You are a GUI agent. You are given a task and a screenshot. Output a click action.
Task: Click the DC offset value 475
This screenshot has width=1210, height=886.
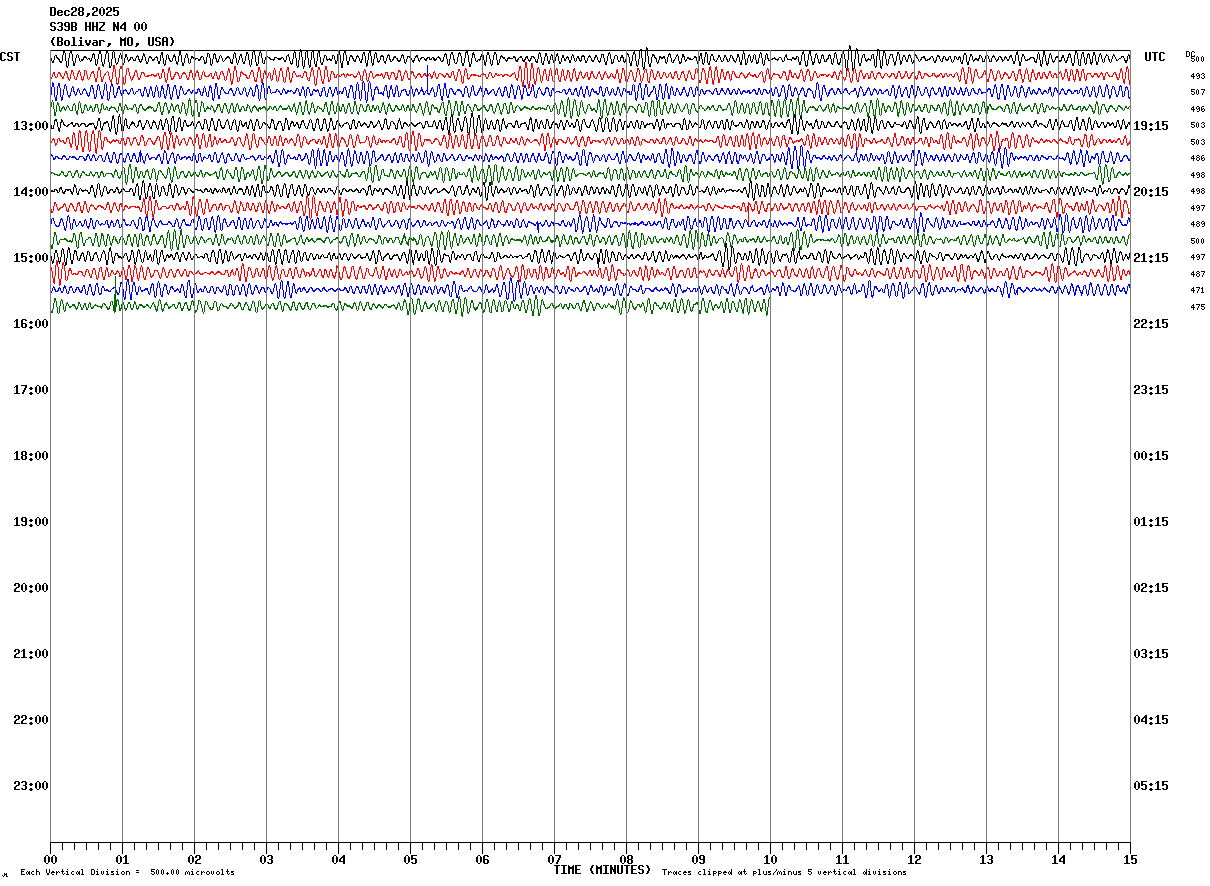(1197, 307)
